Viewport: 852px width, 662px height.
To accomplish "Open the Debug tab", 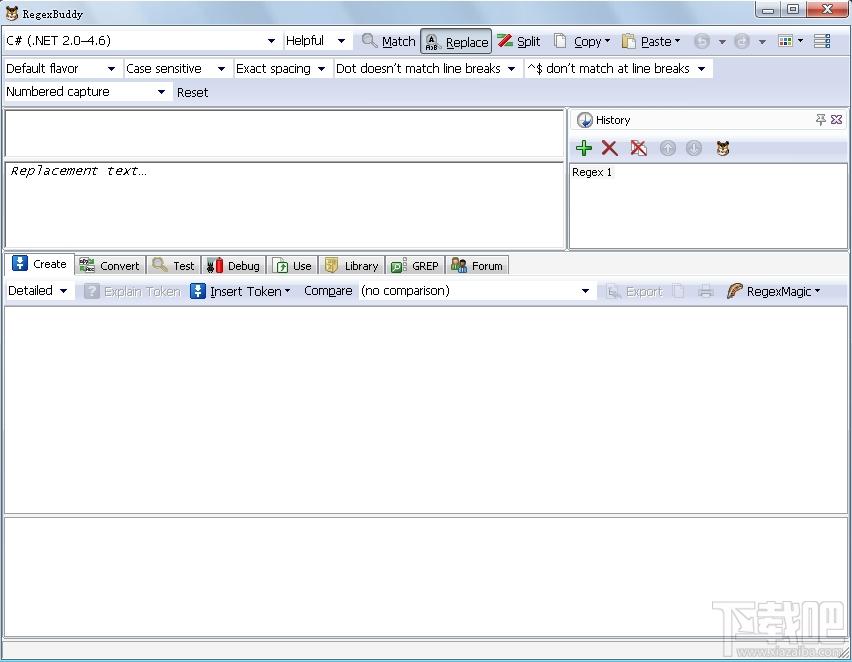I will 234,266.
